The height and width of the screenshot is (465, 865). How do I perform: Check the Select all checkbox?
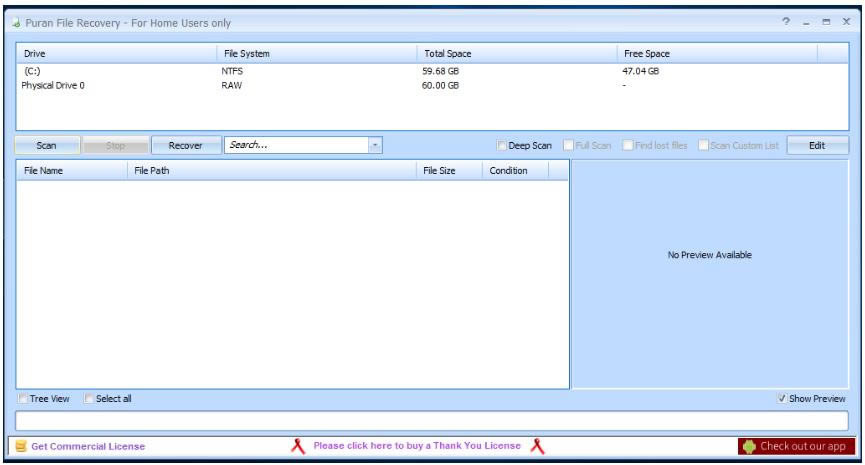tap(89, 398)
